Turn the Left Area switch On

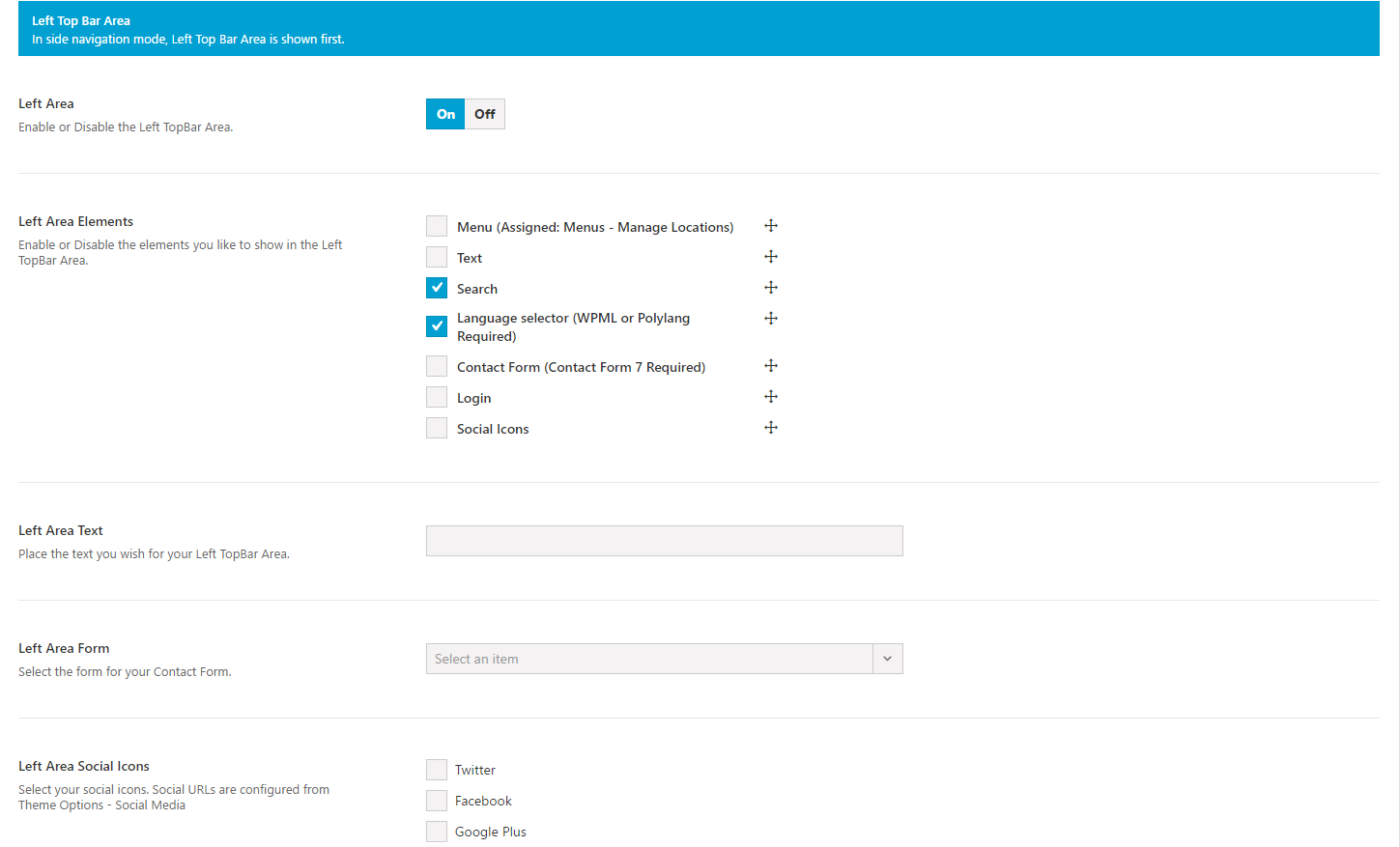coord(445,114)
